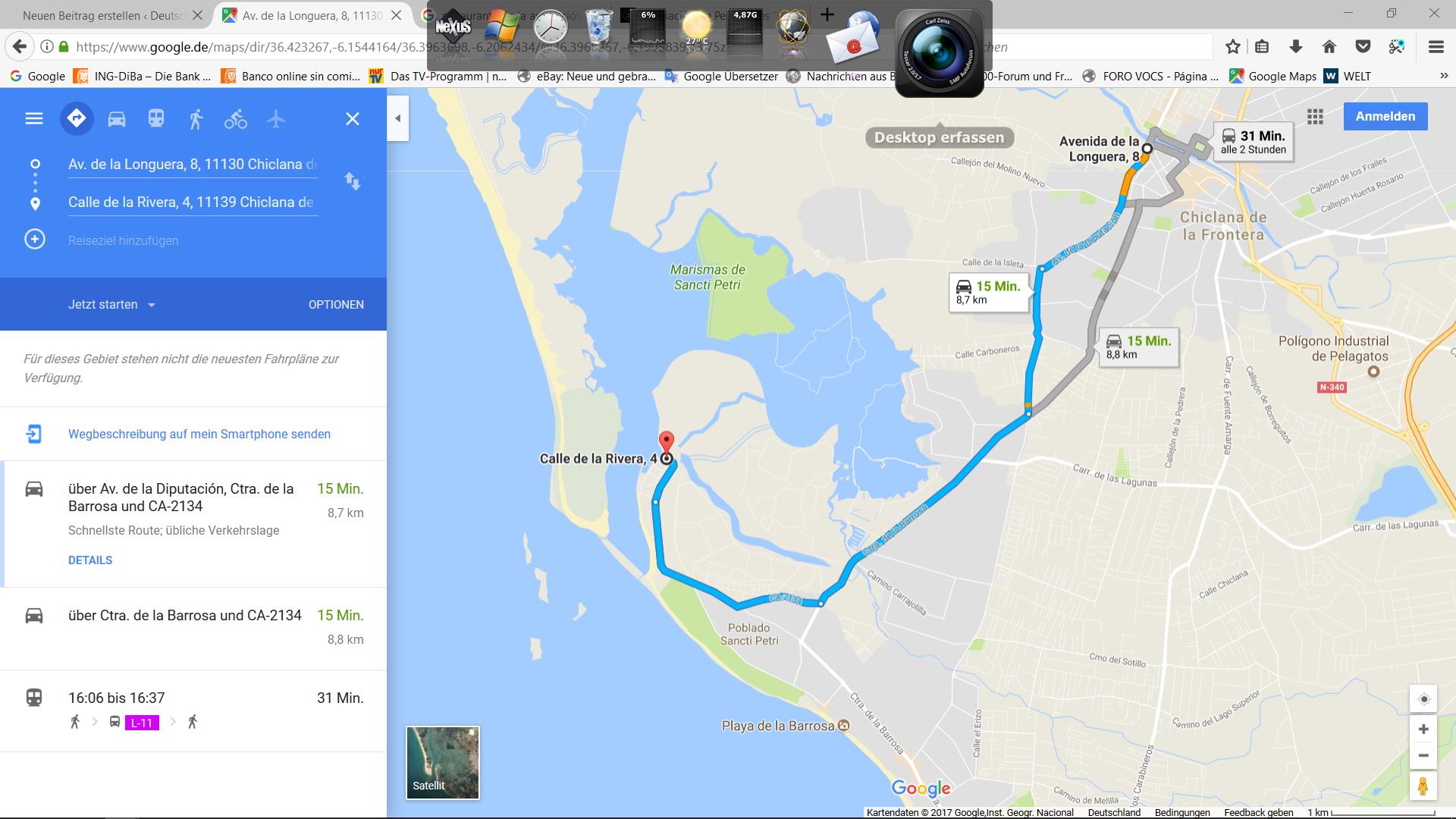
Task: Open the Google apps grid icon
Action: [1315, 117]
